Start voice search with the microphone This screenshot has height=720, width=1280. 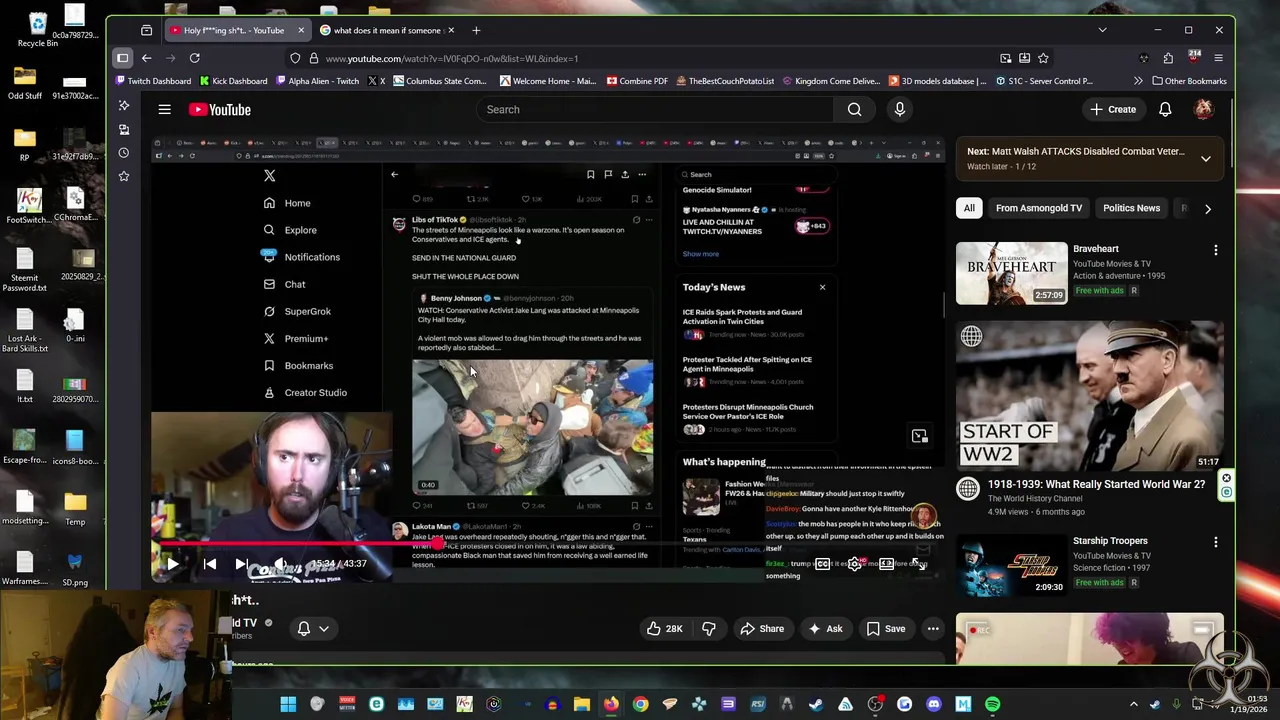pyautogui.click(x=900, y=109)
